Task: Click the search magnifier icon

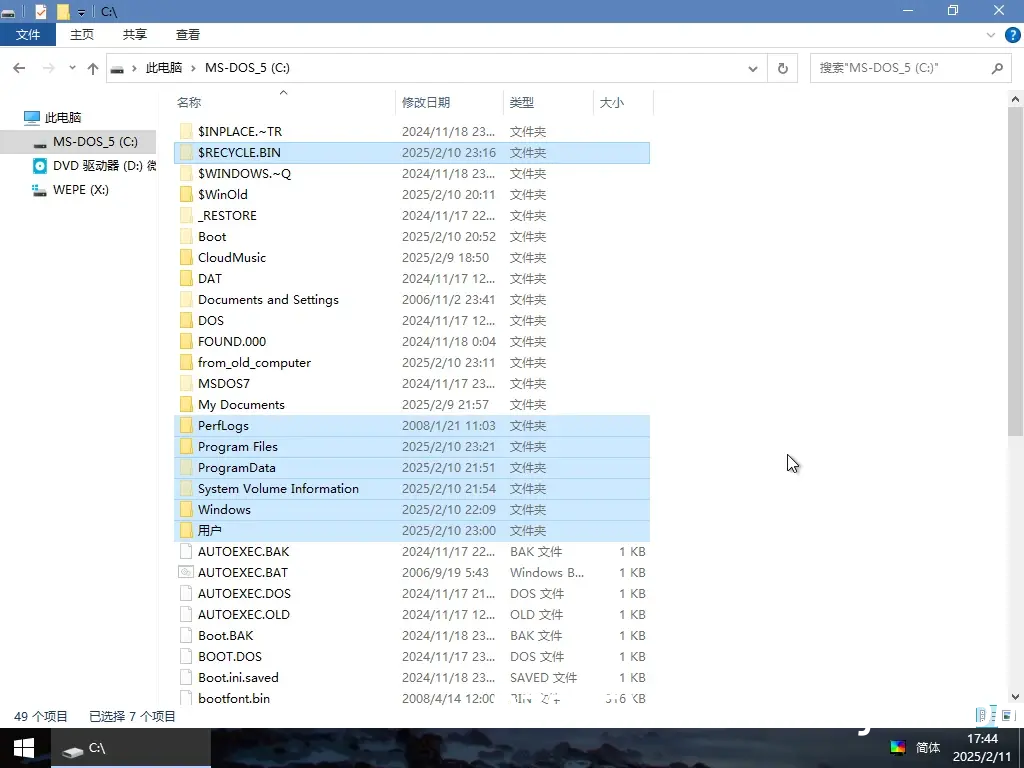Action: tap(997, 68)
